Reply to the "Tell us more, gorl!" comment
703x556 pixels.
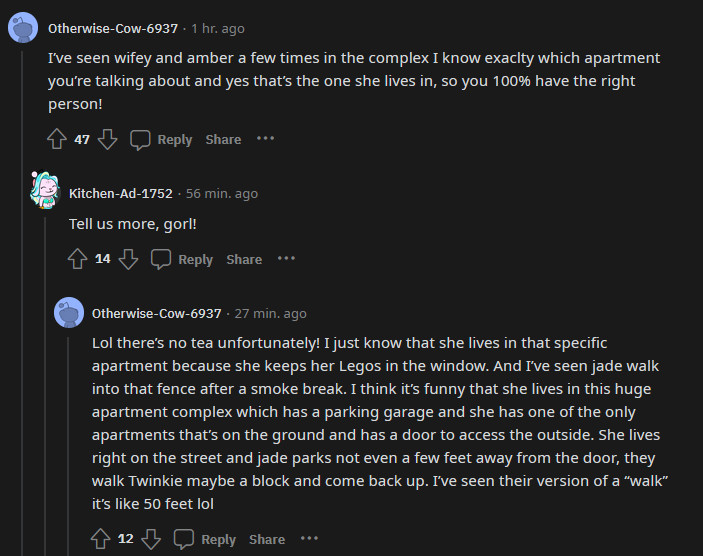tap(182, 259)
